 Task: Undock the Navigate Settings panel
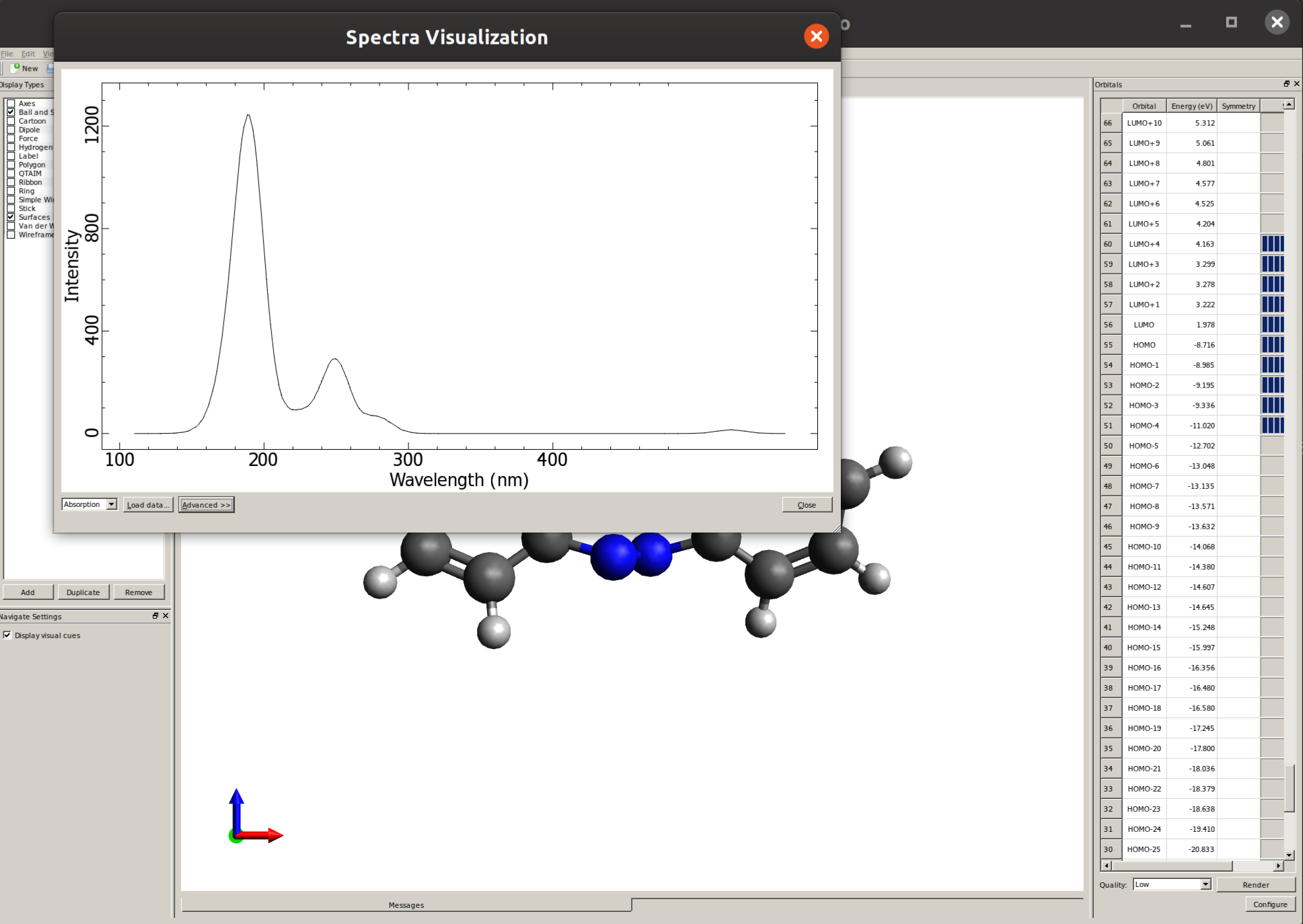pos(155,616)
